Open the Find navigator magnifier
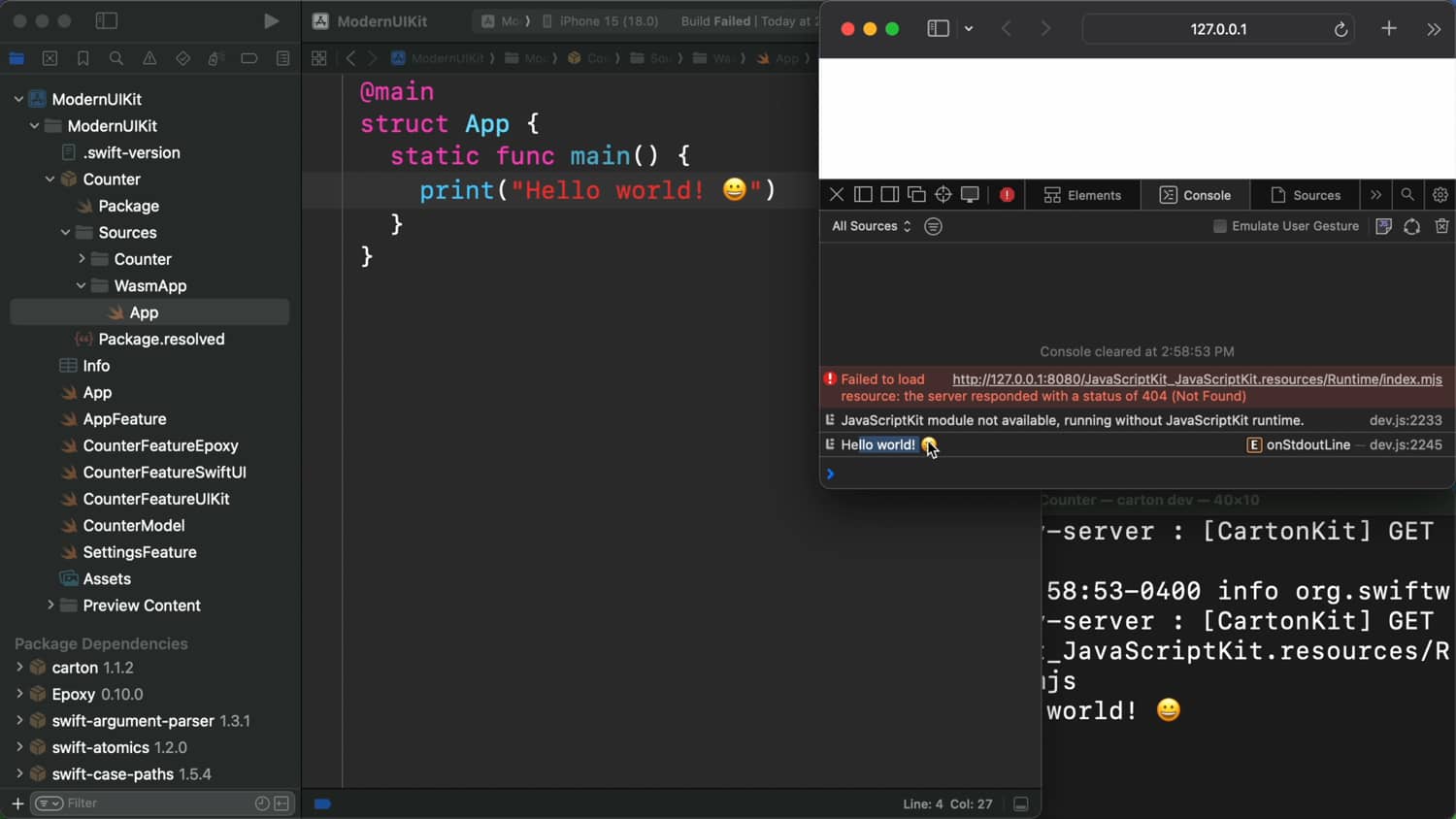 (116, 58)
